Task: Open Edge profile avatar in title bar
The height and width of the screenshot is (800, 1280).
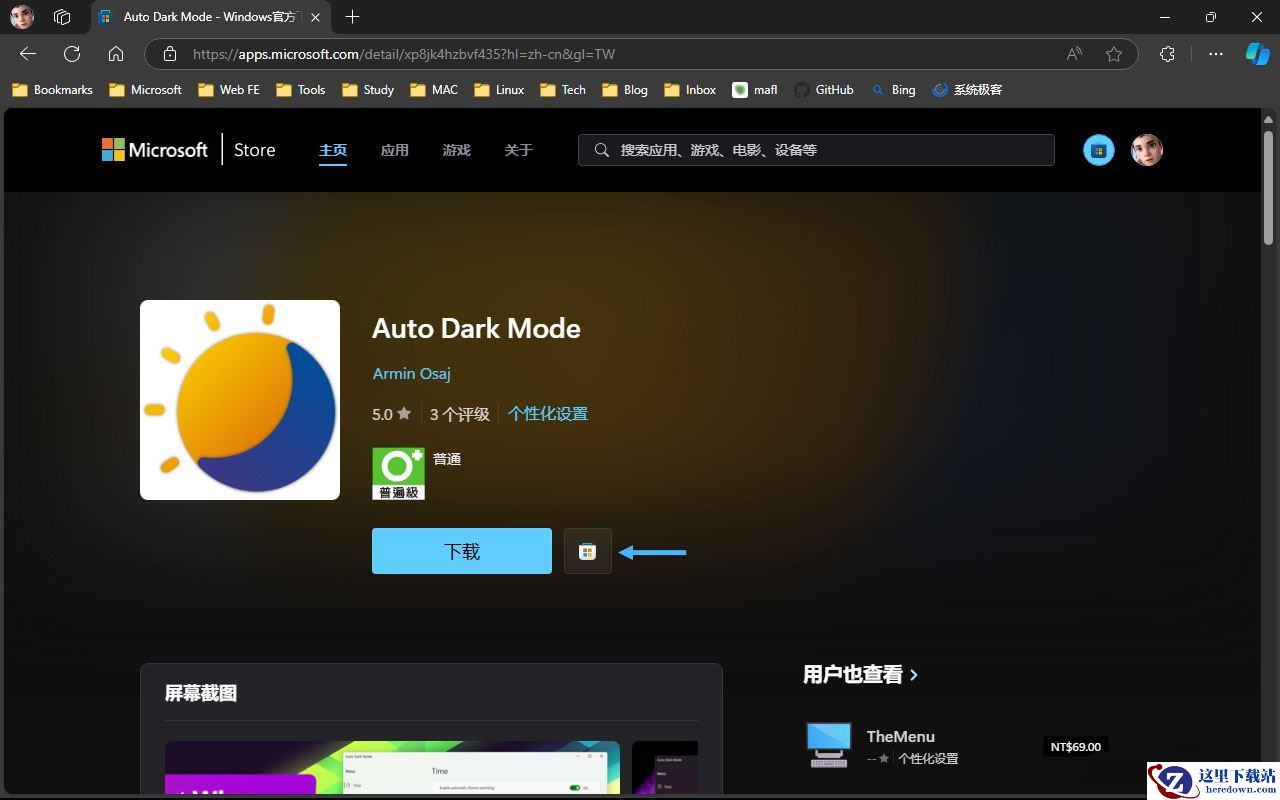Action: pyautogui.click(x=22, y=17)
